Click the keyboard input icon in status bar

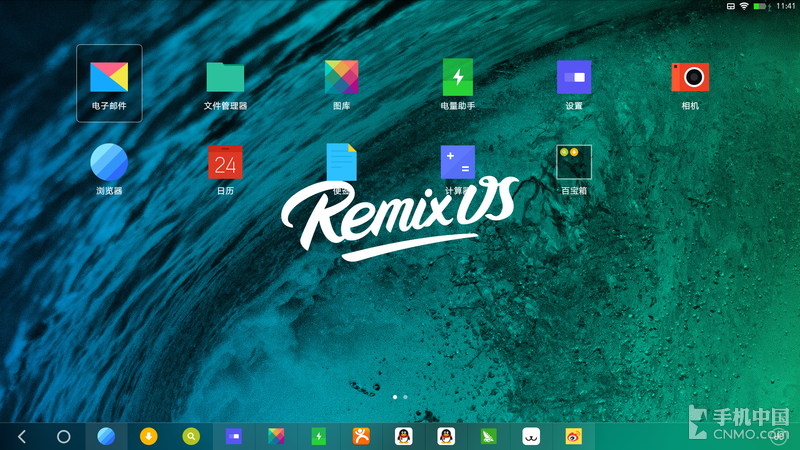click(x=731, y=6)
